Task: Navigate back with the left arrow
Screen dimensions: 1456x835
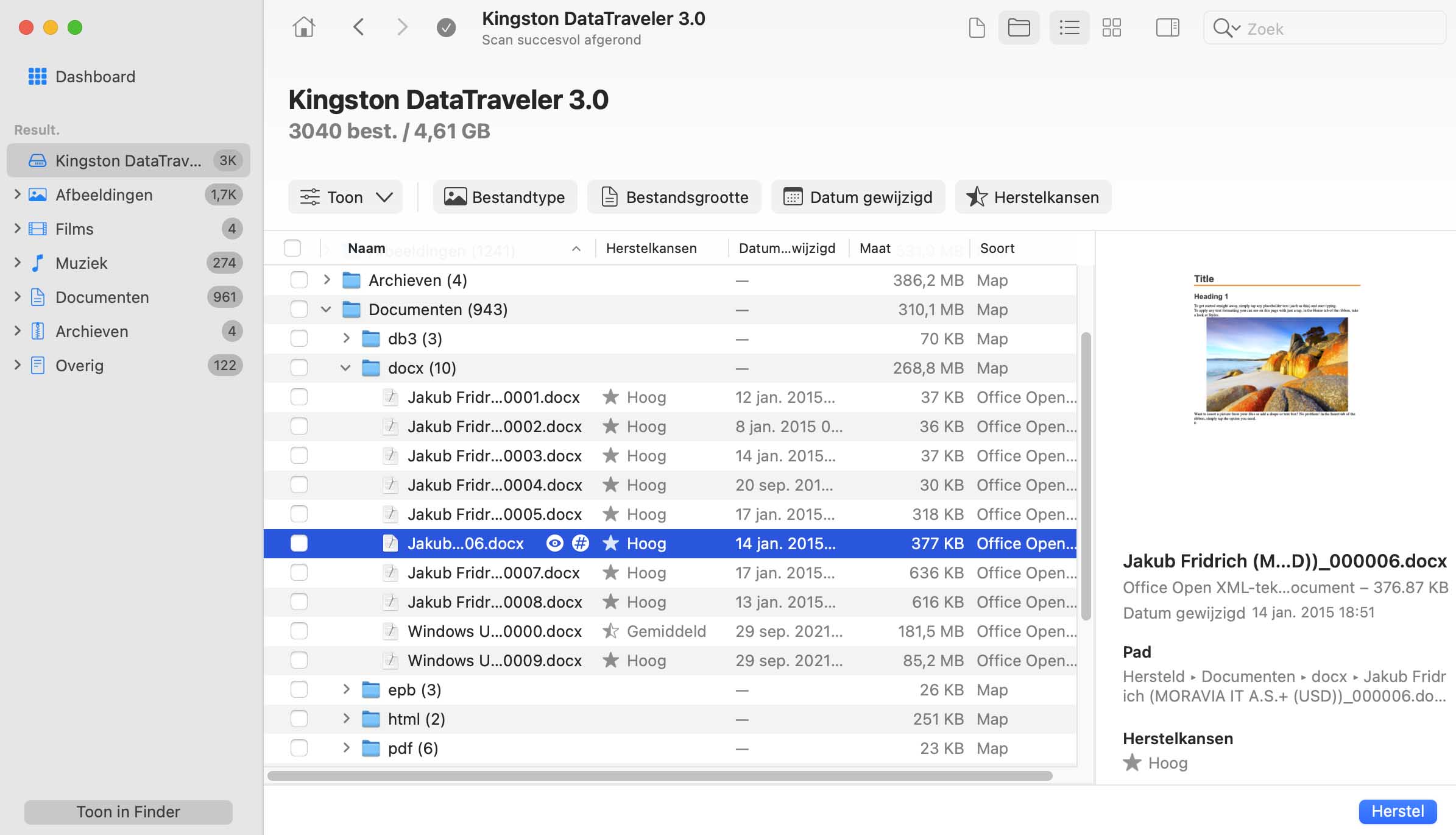Action: 358,27
